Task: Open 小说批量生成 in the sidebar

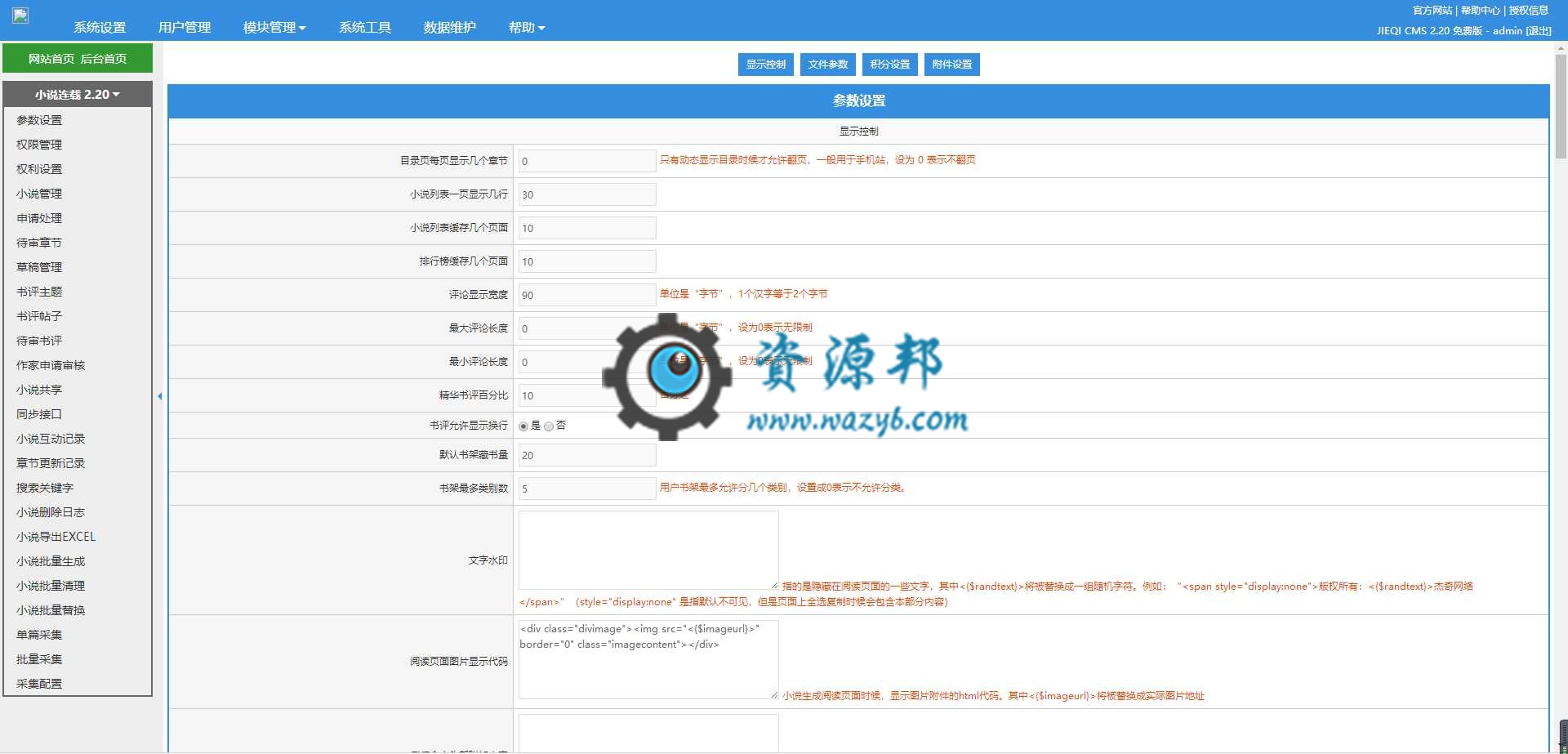Action: 51,561
